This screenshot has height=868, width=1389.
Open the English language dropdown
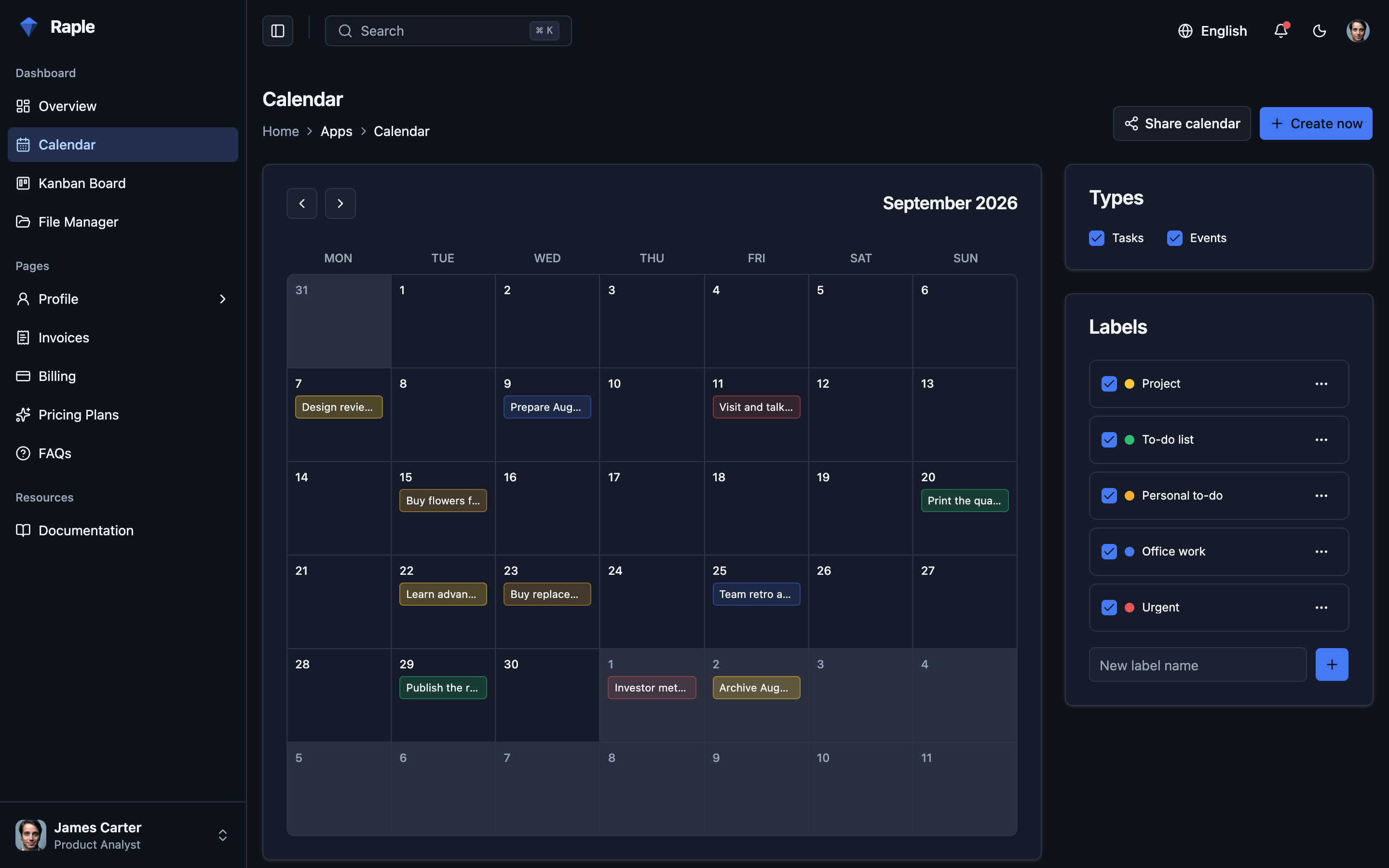(1213, 31)
